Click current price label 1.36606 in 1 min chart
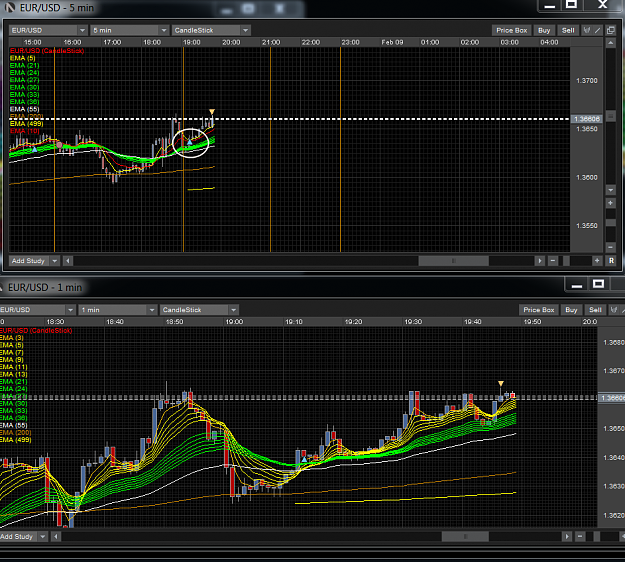The width and height of the screenshot is (625, 562). [612, 398]
